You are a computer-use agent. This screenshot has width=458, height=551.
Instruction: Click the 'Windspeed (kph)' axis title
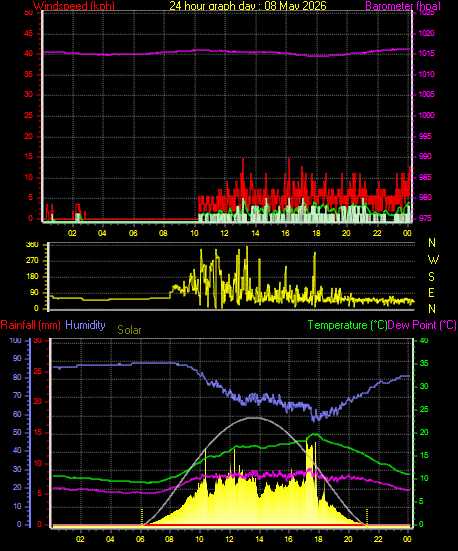pyautogui.click(x=74, y=6)
